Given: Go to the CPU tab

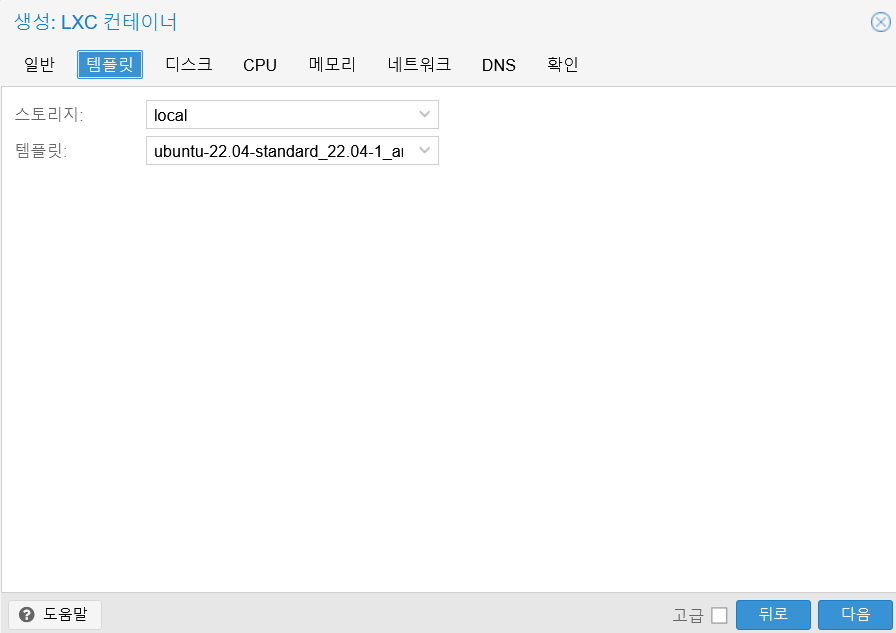Looking at the screenshot, I should point(260,65).
